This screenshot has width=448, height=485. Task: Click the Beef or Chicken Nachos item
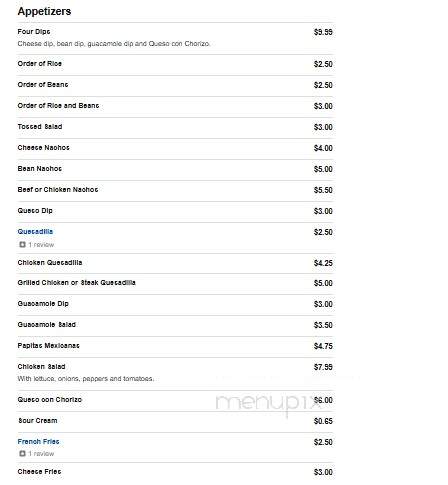tap(58, 190)
